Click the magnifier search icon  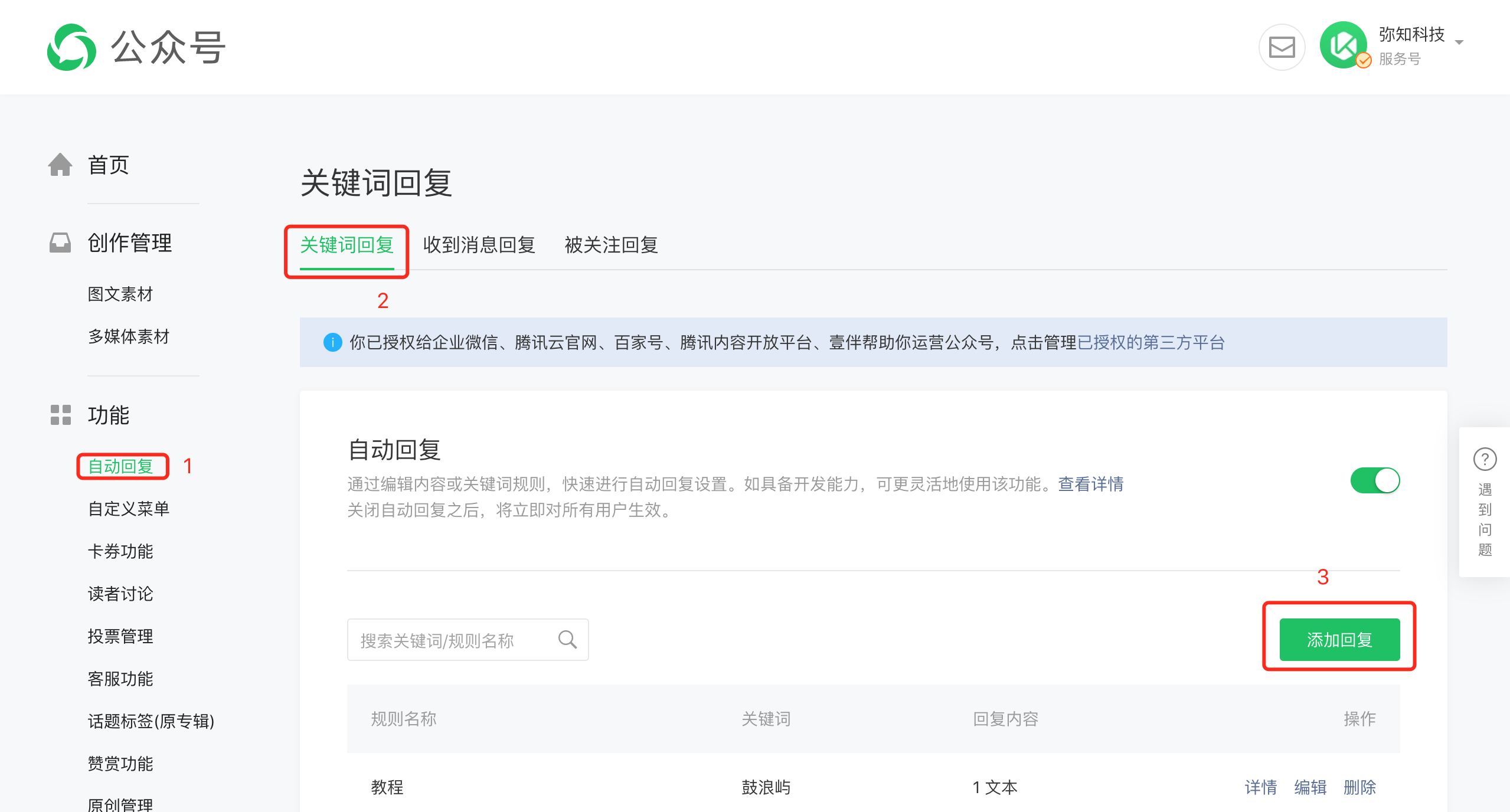(x=567, y=640)
